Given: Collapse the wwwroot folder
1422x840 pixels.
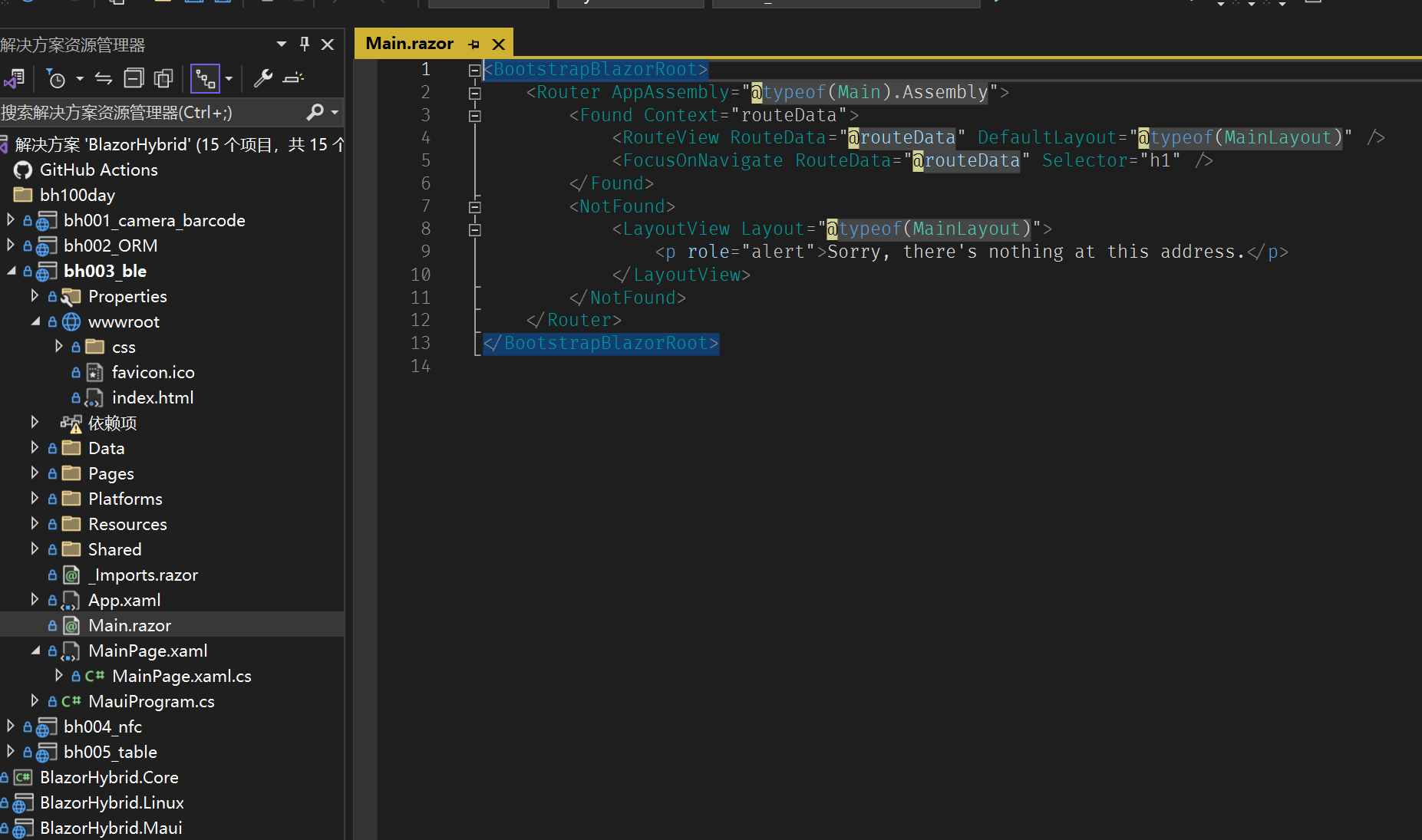Looking at the screenshot, I should point(35,321).
